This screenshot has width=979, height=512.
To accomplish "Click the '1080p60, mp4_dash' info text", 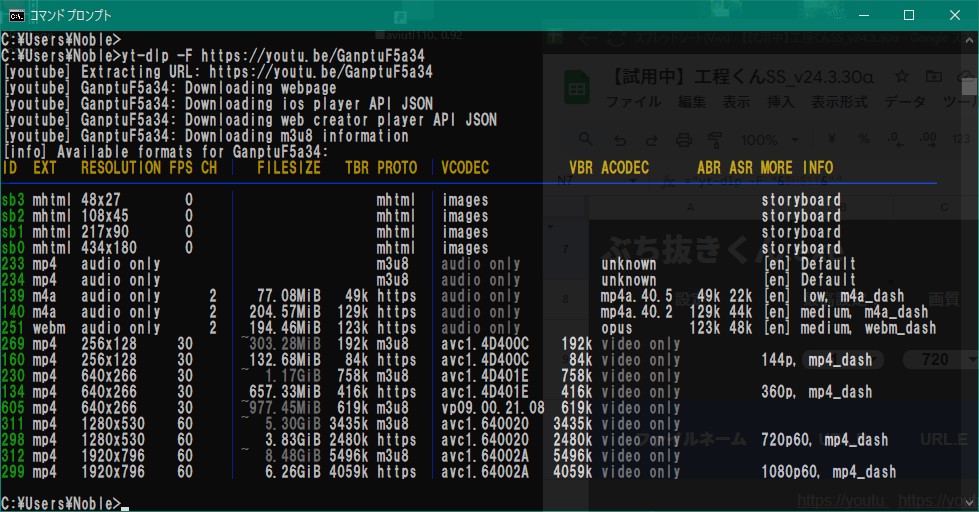I will [x=829, y=472].
